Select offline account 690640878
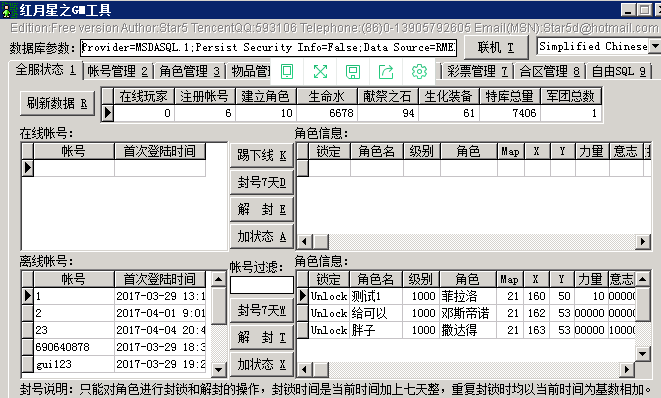661x398 pixels. [x=74, y=347]
